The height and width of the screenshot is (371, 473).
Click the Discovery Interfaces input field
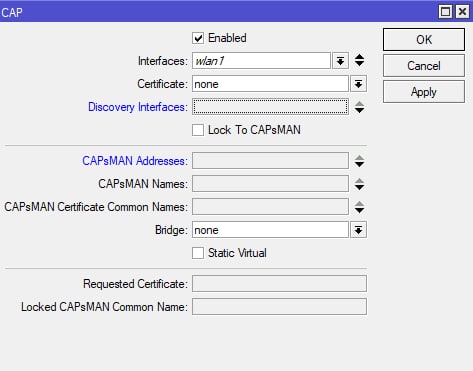coord(270,107)
